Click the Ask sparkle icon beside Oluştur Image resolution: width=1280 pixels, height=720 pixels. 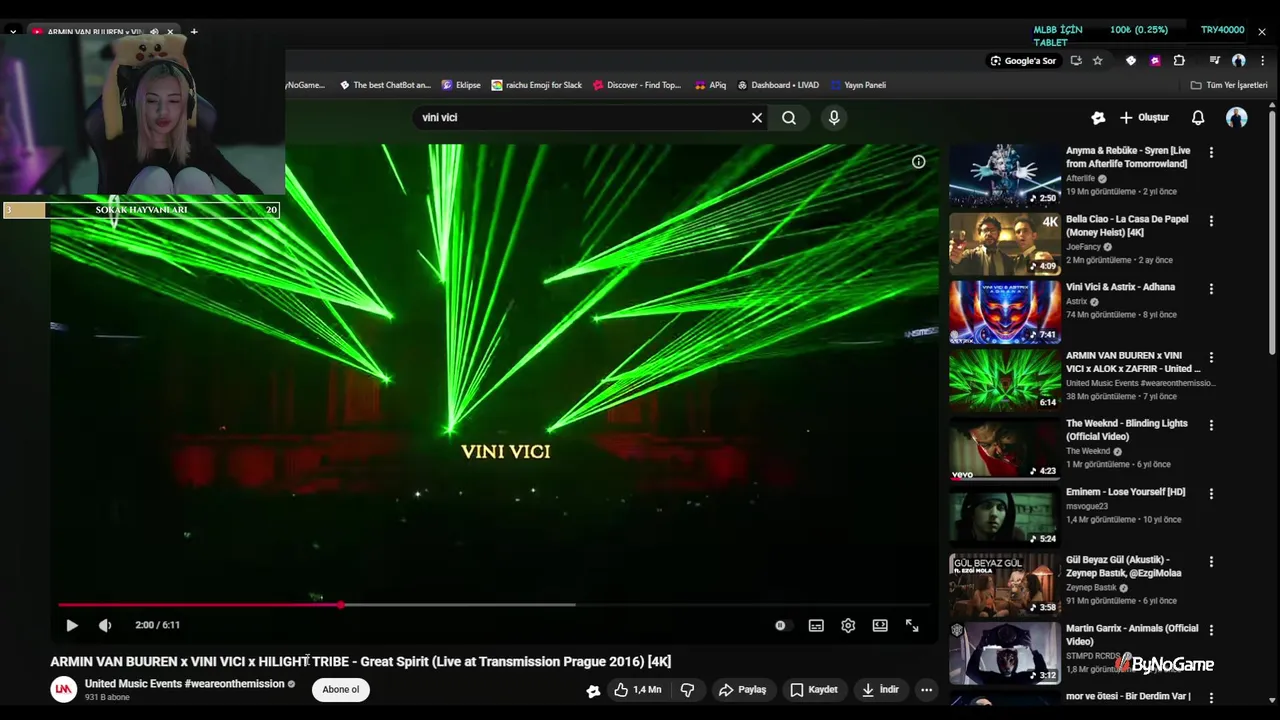pyautogui.click(x=1098, y=118)
